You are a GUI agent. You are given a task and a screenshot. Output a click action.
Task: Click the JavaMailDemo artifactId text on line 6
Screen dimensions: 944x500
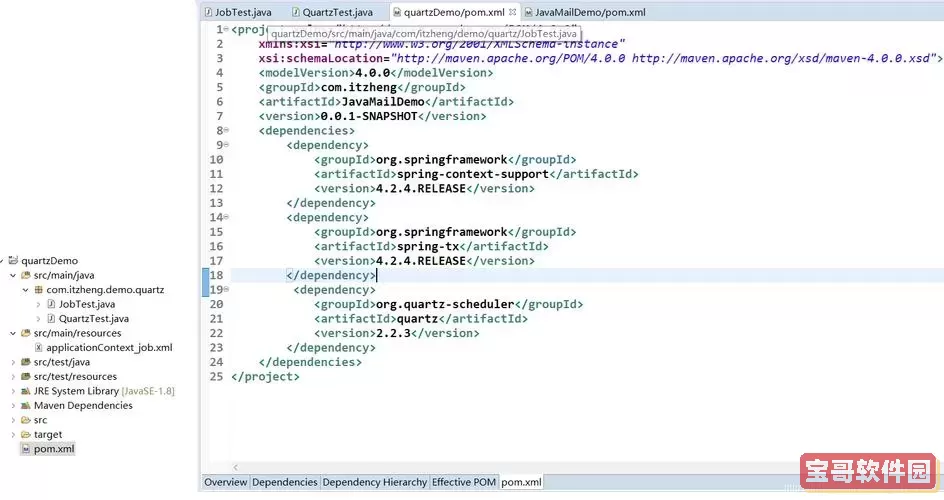383,102
